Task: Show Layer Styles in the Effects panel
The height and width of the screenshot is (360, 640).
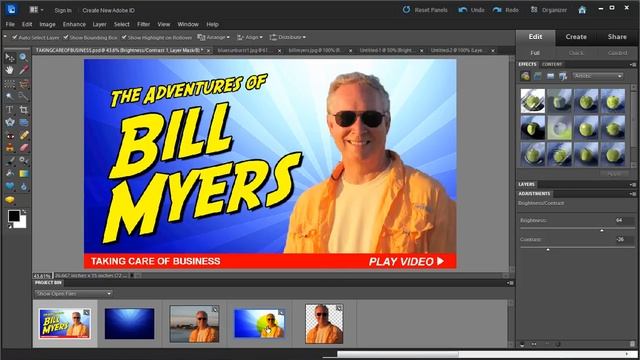Action: pos(538,76)
